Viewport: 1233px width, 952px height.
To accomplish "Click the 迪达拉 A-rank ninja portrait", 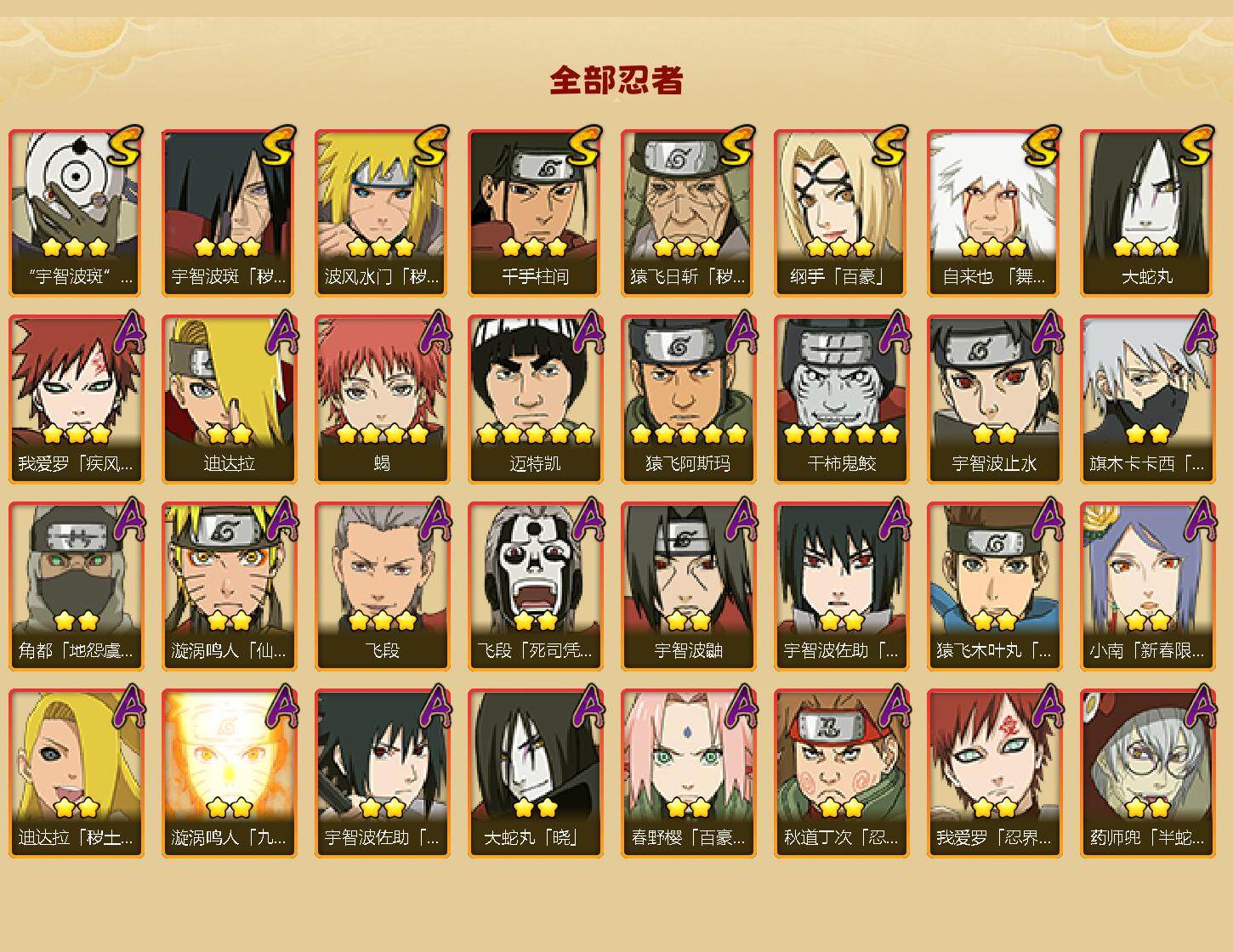I will 229,399.
